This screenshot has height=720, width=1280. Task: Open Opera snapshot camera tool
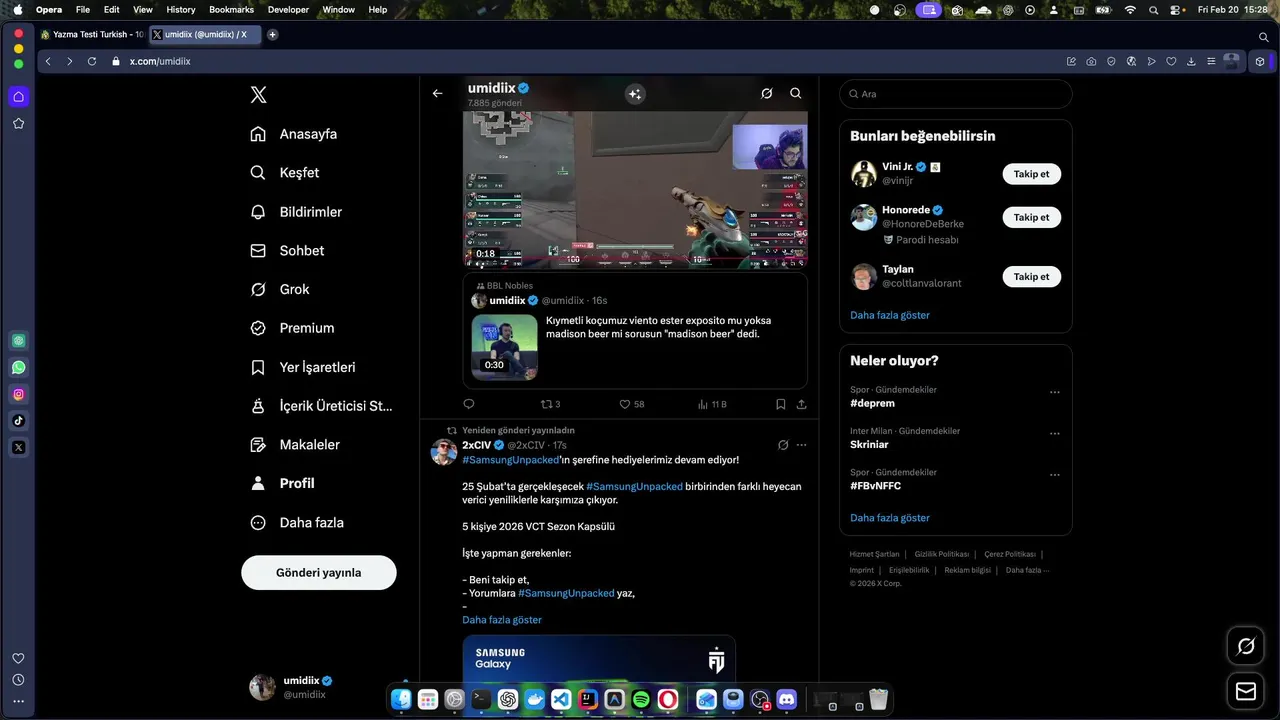click(1091, 61)
